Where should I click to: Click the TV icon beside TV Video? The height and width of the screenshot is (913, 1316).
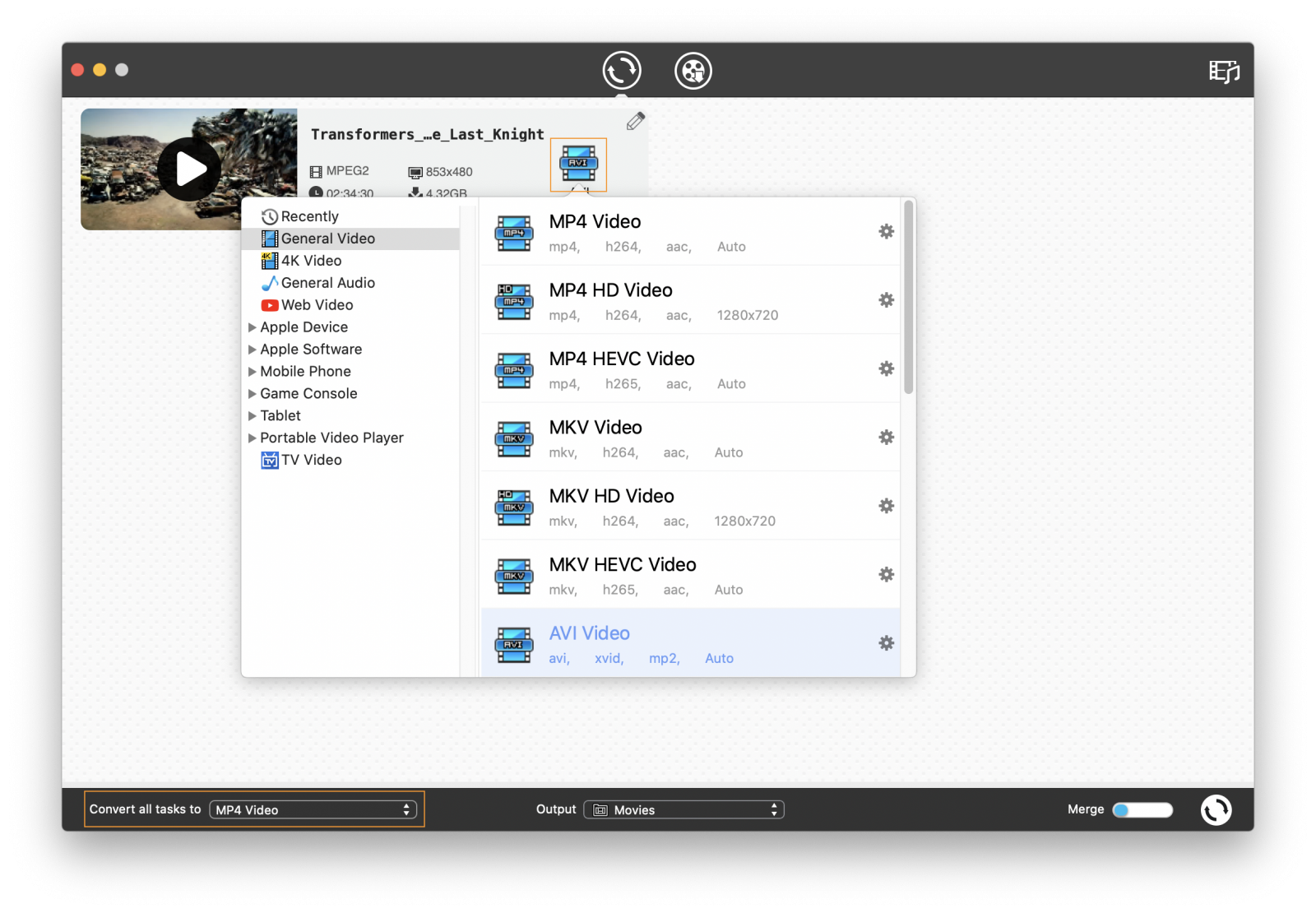point(270,461)
